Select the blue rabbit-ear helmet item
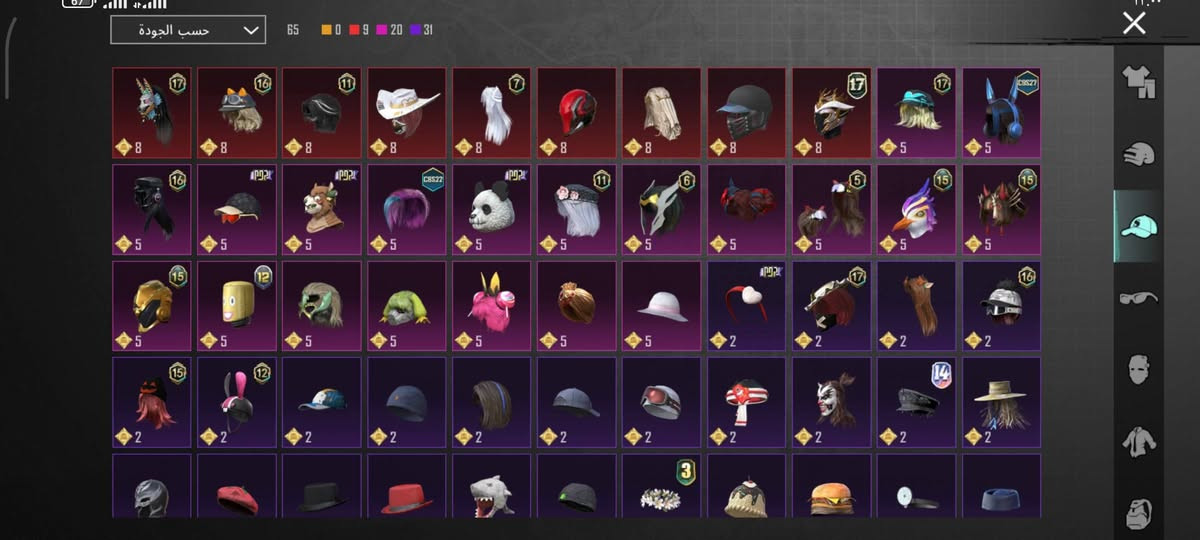This screenshot has height=540, width=1200. click(1001, 113)
